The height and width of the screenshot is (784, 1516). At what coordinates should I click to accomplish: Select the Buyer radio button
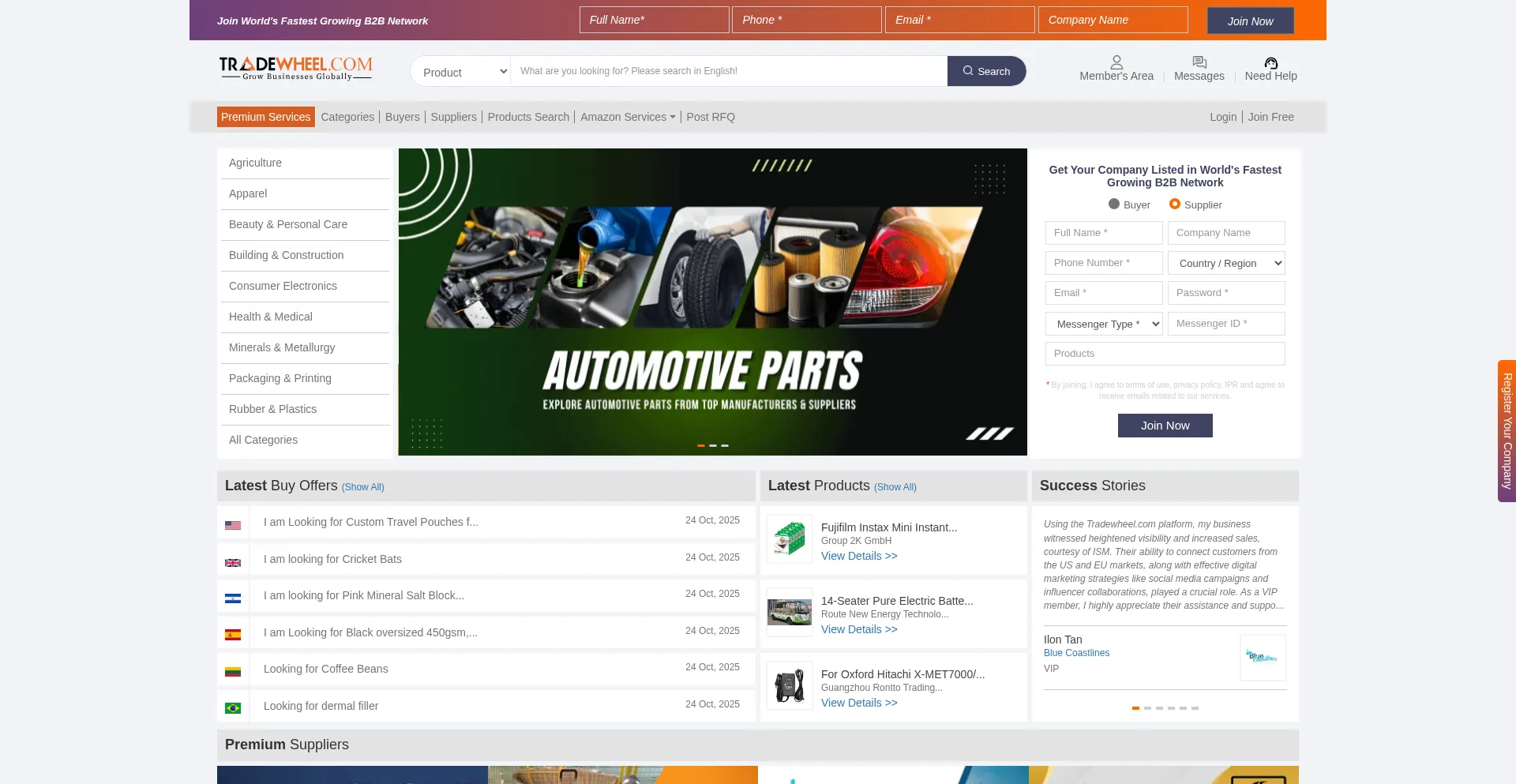coord(1114,204)
